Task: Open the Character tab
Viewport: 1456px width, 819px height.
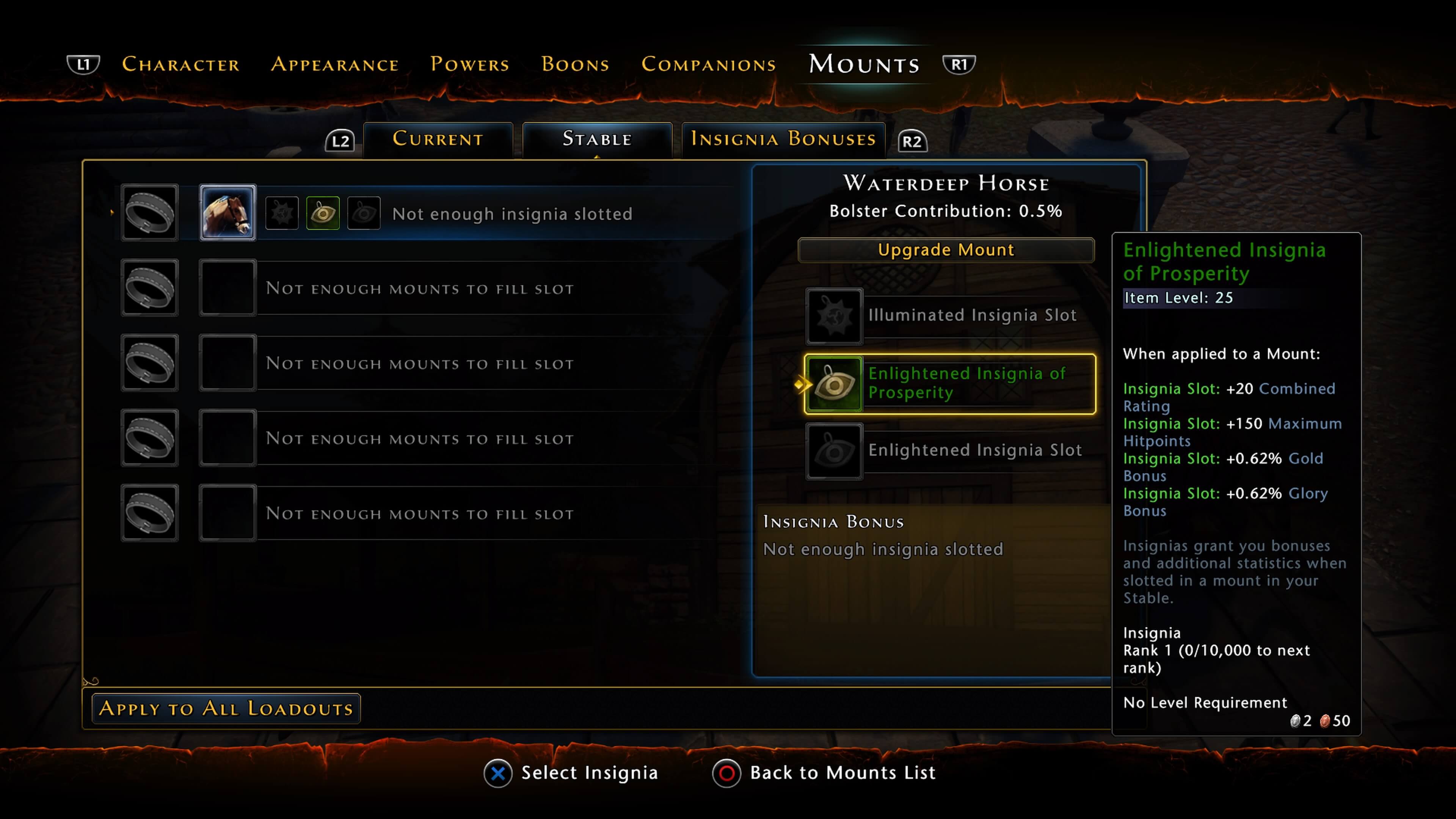Action: [x=181, y=64]
